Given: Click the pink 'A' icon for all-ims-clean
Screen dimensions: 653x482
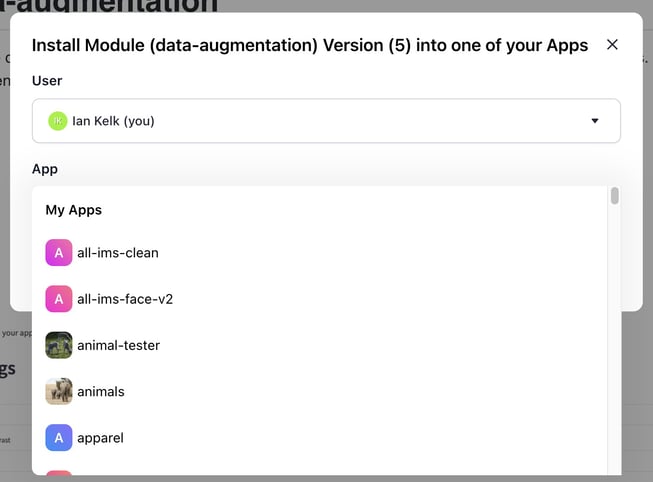Looking at the screenshot, I should (x=59, y=253).
